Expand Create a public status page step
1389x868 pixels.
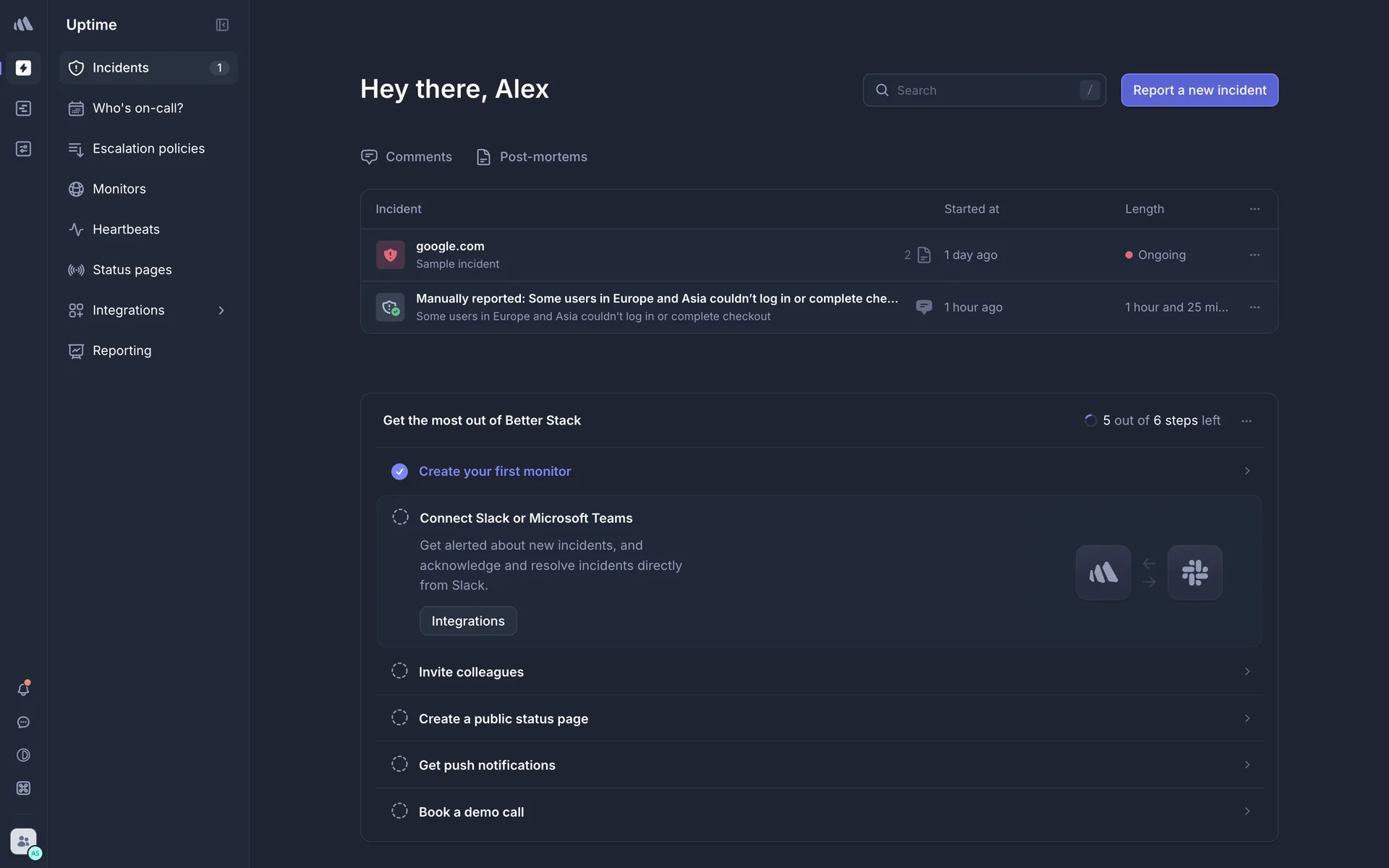pos(1246,718)
